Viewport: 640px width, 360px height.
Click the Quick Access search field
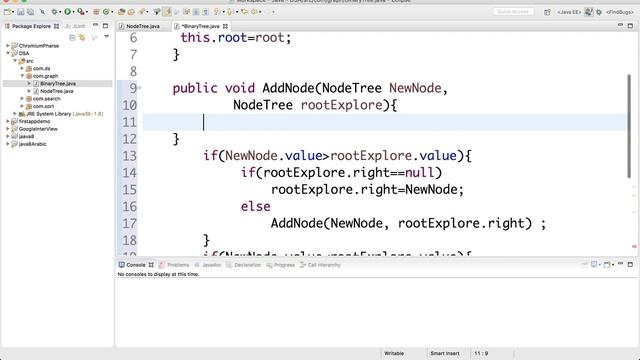(513, 12)
